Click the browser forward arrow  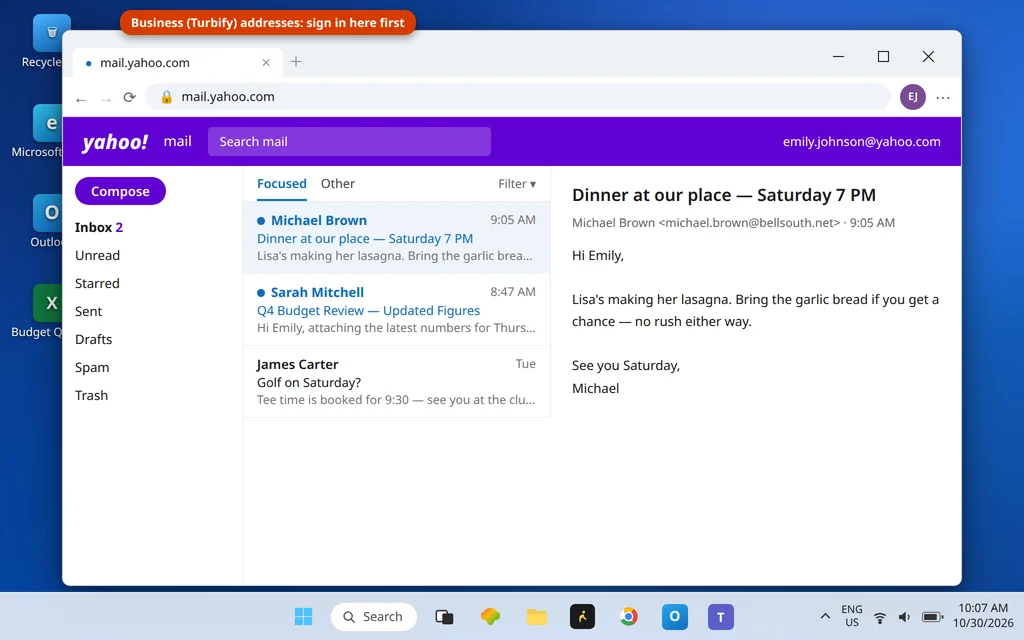click(106, 99)
